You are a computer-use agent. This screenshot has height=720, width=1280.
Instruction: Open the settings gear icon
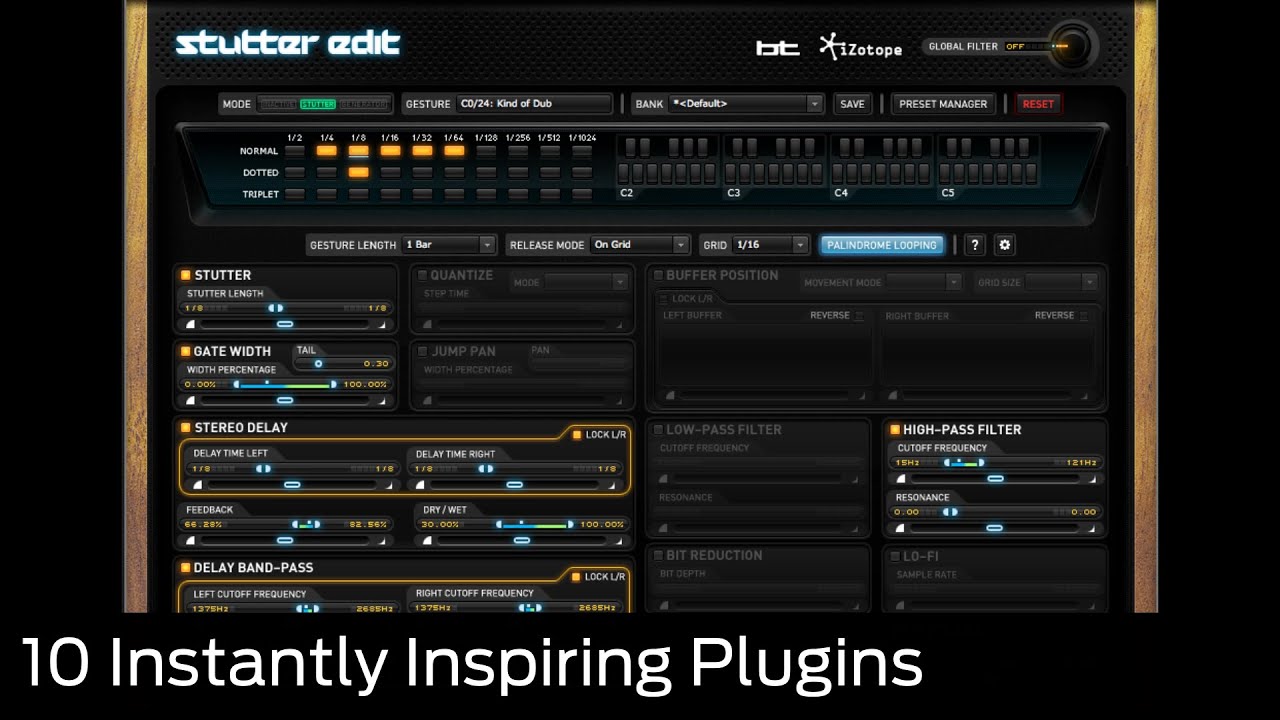(x=1005, y=245)
